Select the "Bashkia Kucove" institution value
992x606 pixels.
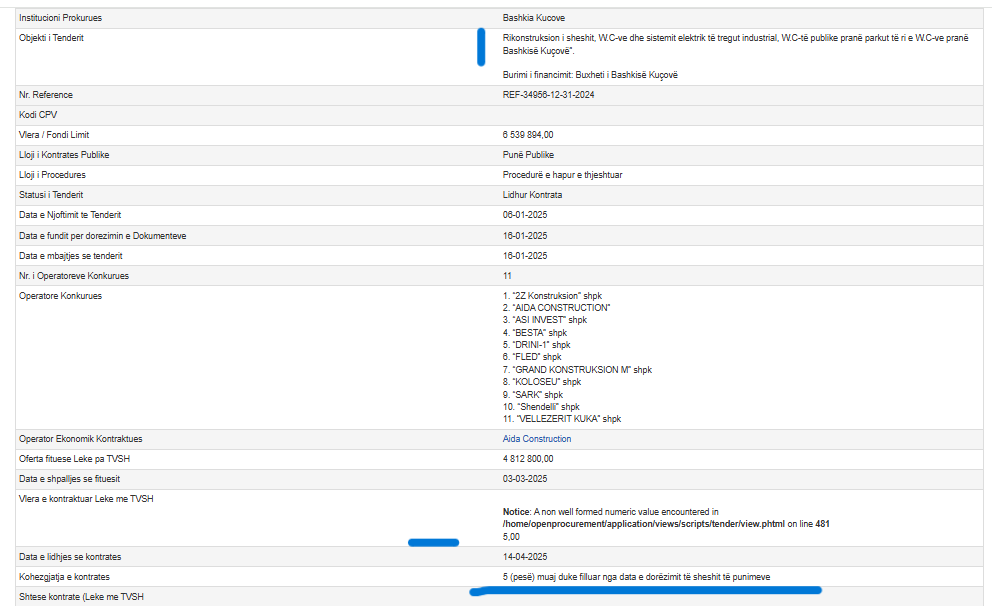[533, 18]
